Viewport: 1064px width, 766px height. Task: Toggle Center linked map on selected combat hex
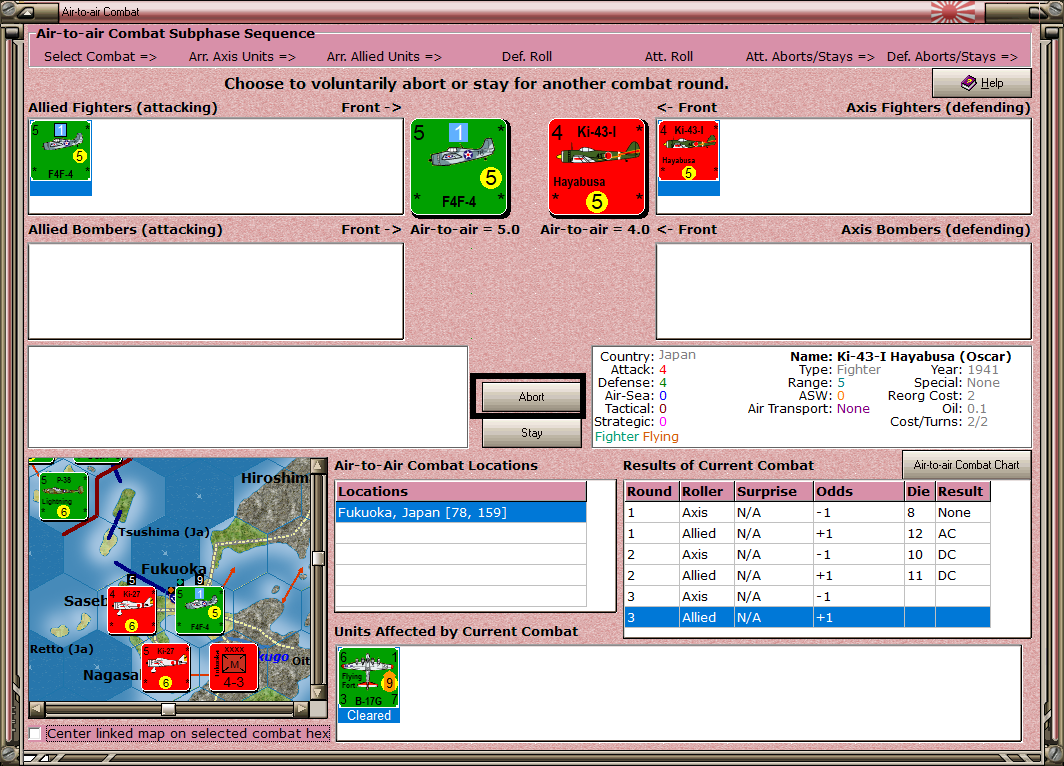(35, 733)
